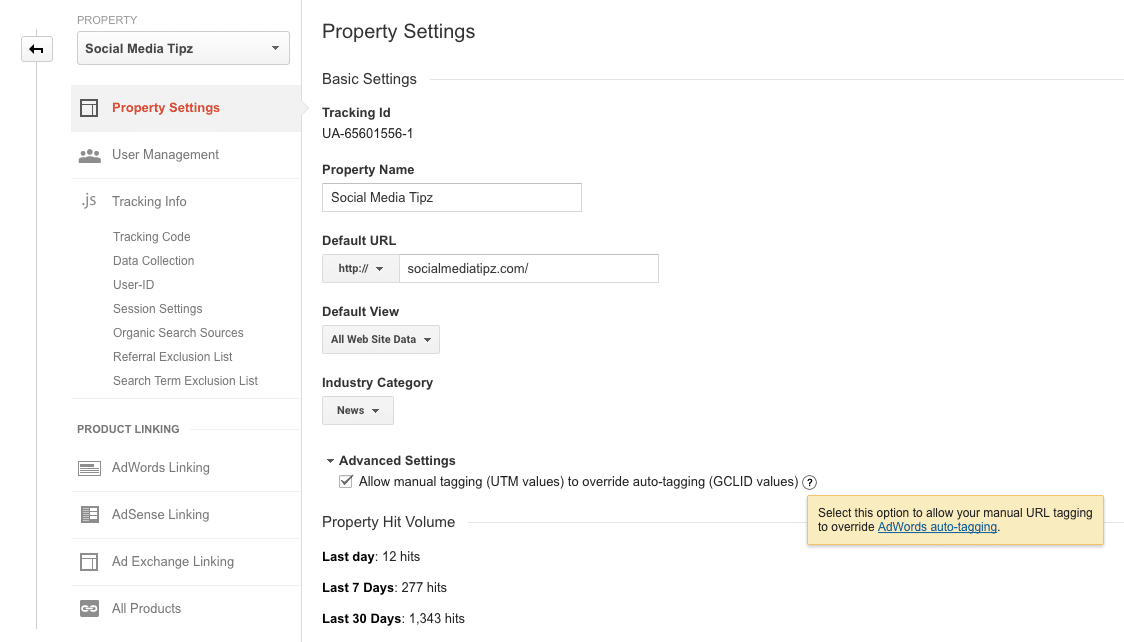Open AdWords Linking menu item

pos(186,468)
